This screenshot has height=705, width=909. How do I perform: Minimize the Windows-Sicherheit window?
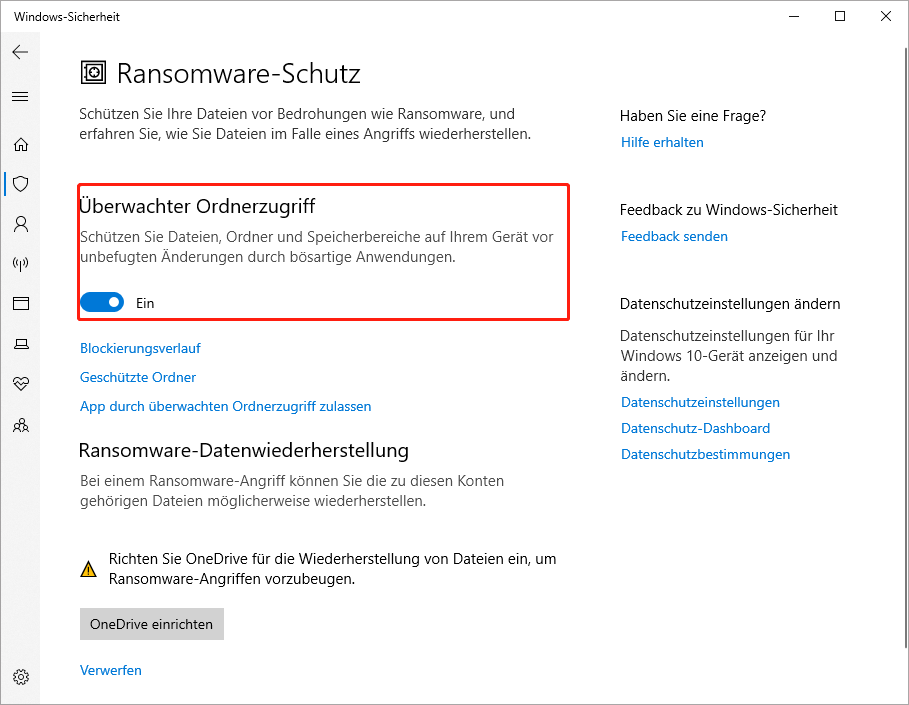[x=794, y=16]
